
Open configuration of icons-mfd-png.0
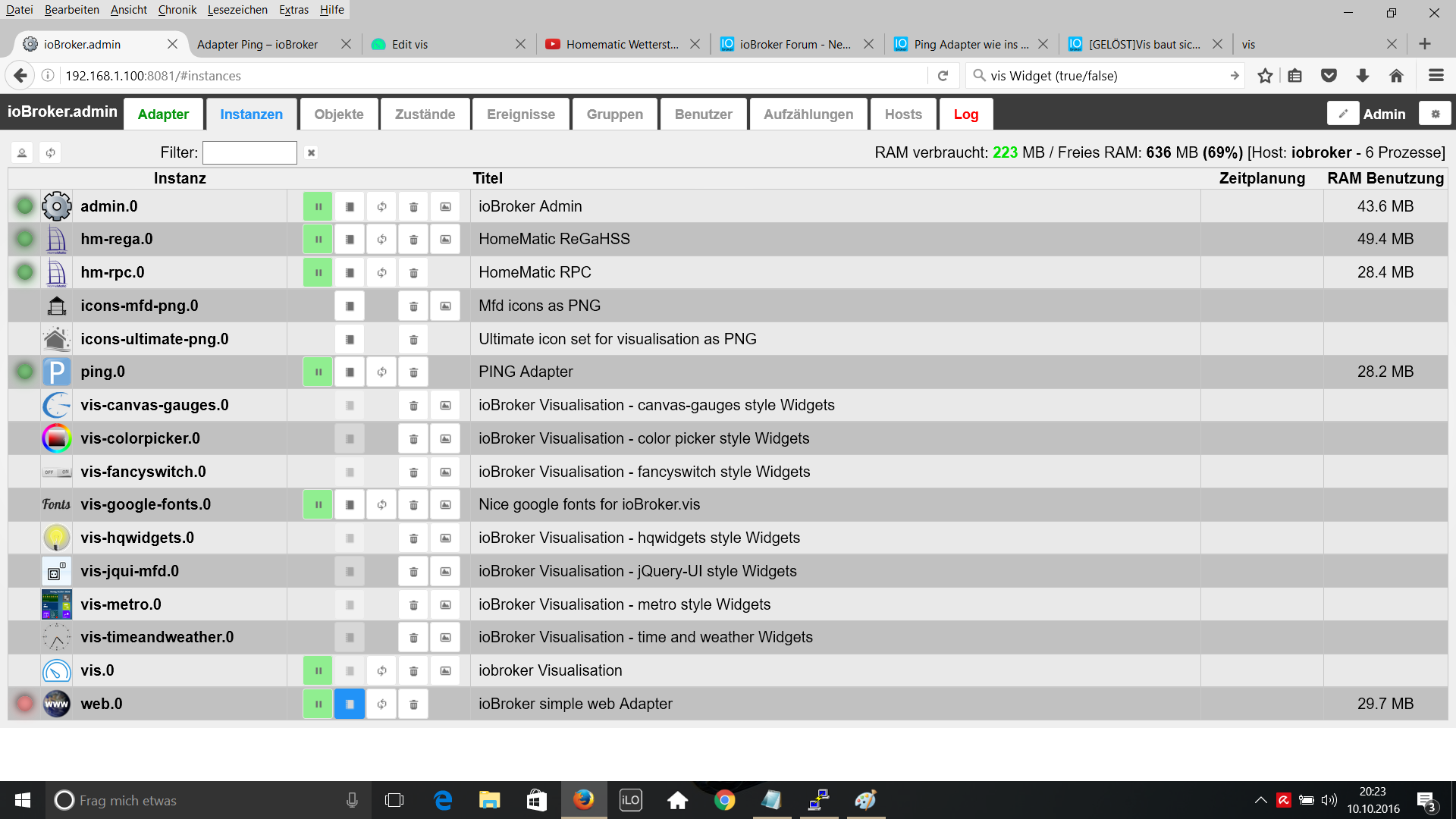350,306
